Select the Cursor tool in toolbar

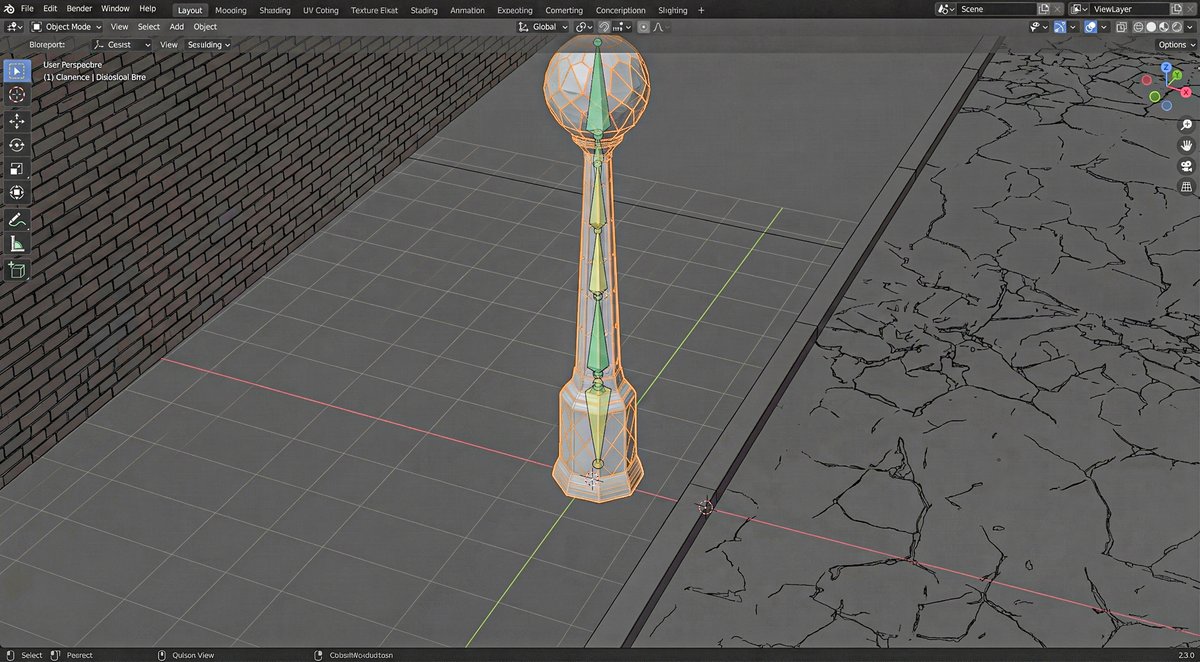click(x=17, y=94)
